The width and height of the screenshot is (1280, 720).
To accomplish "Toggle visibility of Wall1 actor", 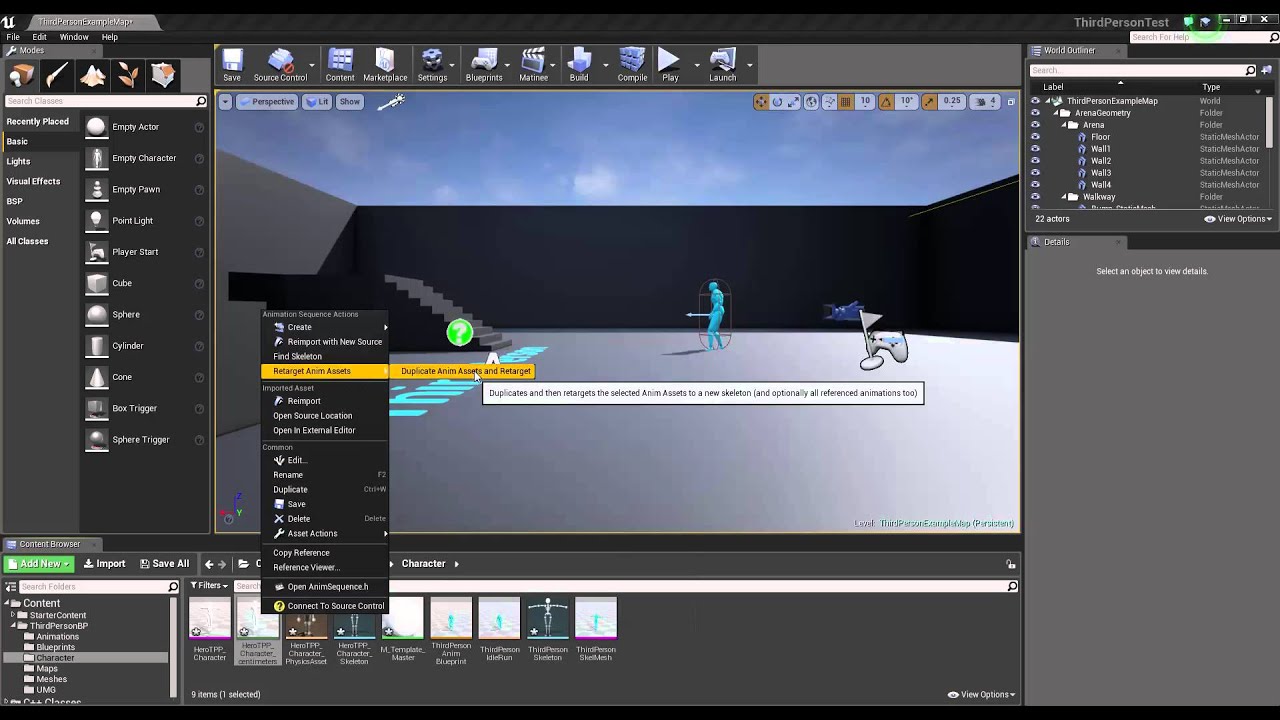I will (1035, 149).
